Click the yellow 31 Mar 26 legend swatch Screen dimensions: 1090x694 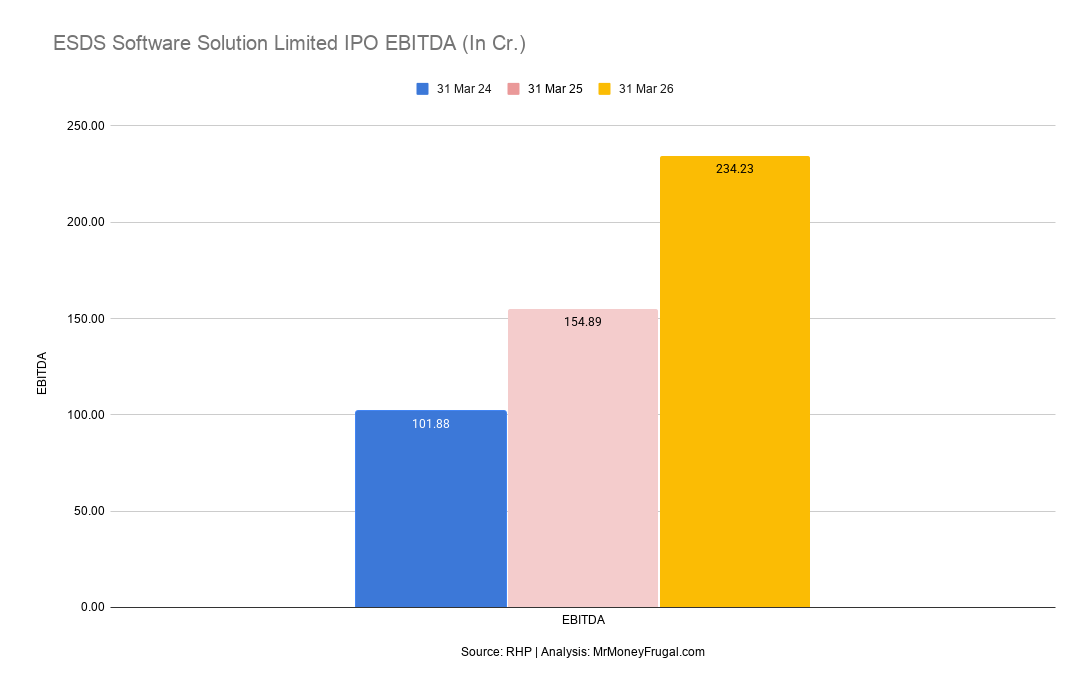coord(604,89)
